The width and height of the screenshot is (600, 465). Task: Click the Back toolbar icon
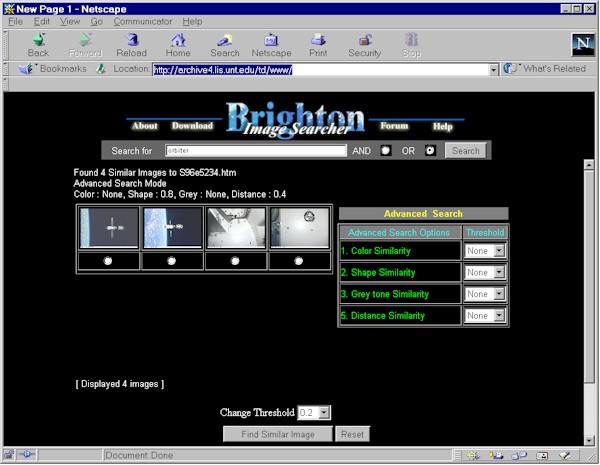pyautogui.click(x=38, y=44)
